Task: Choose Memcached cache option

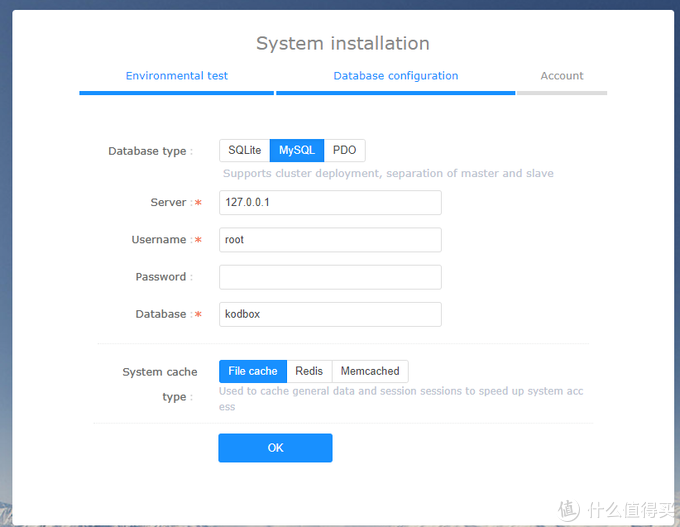Action: pos(370,371)
